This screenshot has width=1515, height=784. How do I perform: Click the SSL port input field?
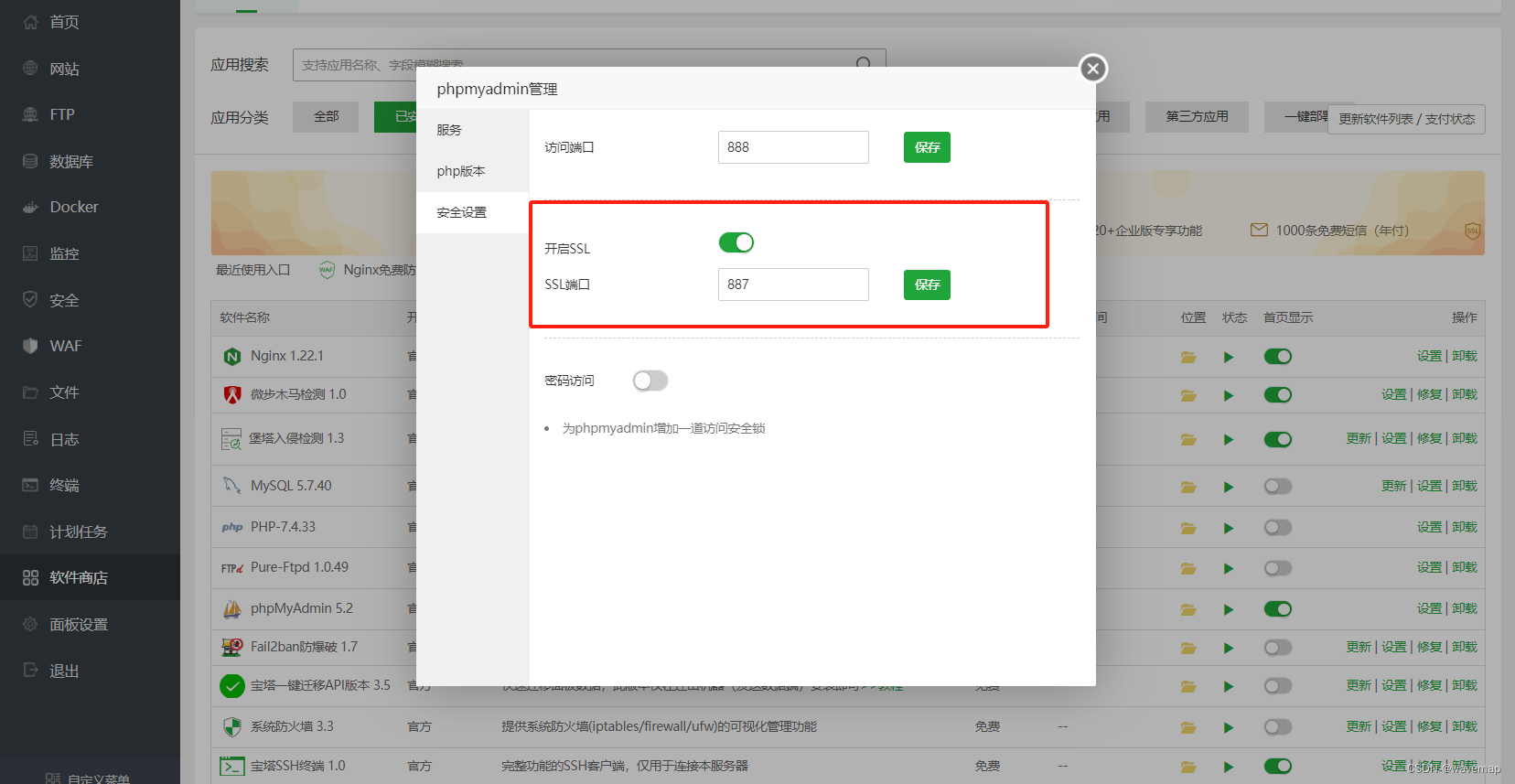[x=793, y=285]
